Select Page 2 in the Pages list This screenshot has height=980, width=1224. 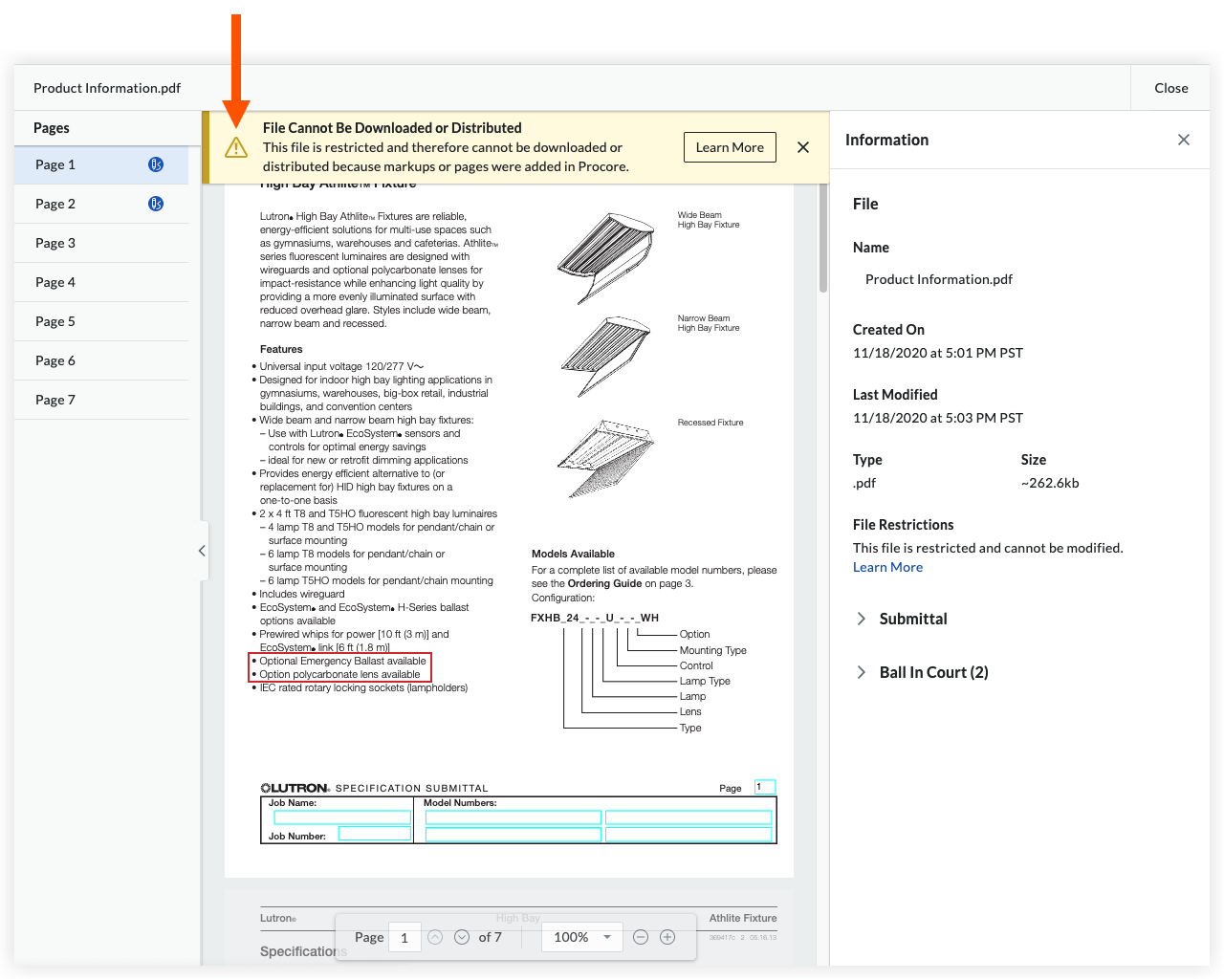pyautogui.click(x=101, y=204)
